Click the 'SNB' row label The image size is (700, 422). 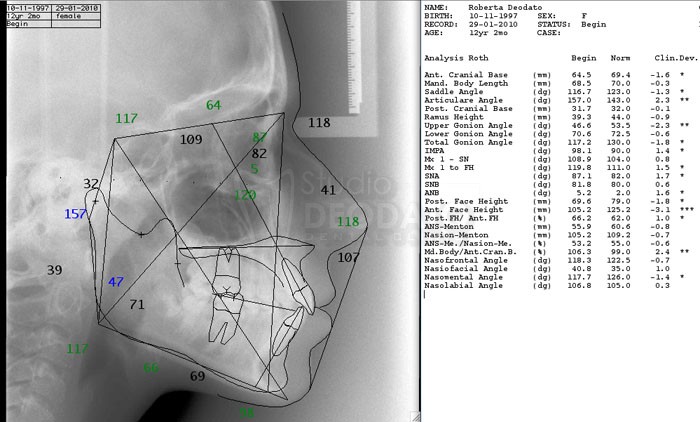pos(431,184)
